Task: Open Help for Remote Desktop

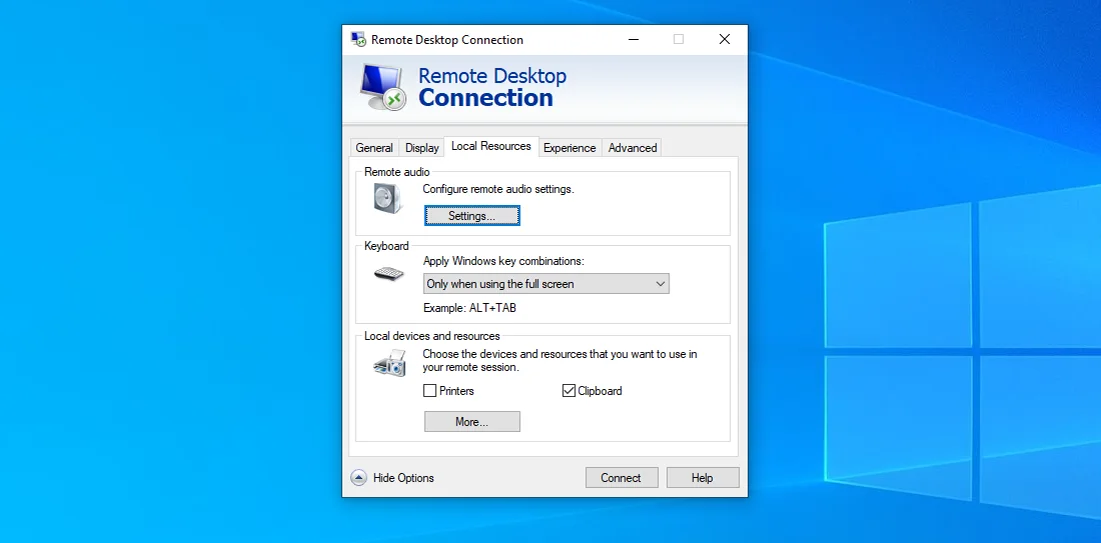Action: (702, 478)
